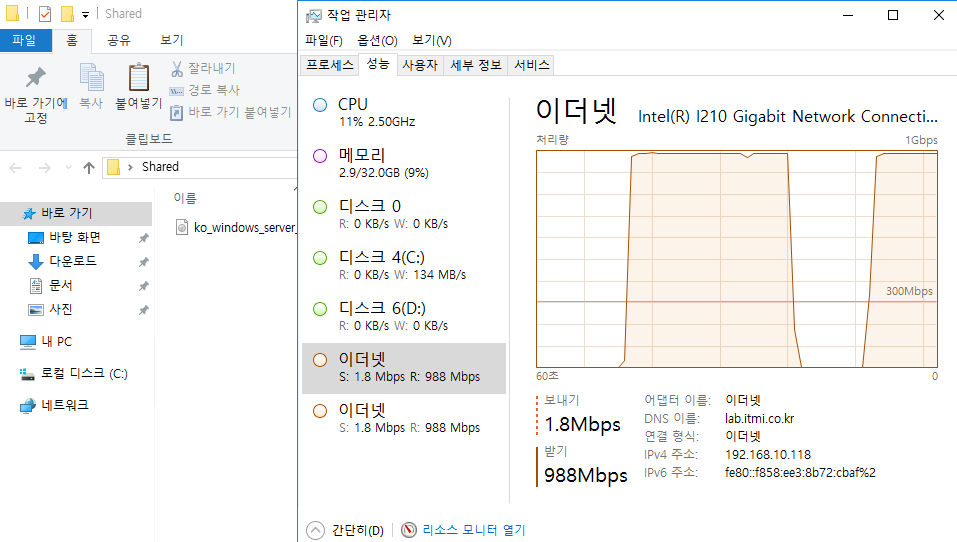957x542 pixels.
Task: Click the Resource Monitor gauge icon
Action: point(409,530)
